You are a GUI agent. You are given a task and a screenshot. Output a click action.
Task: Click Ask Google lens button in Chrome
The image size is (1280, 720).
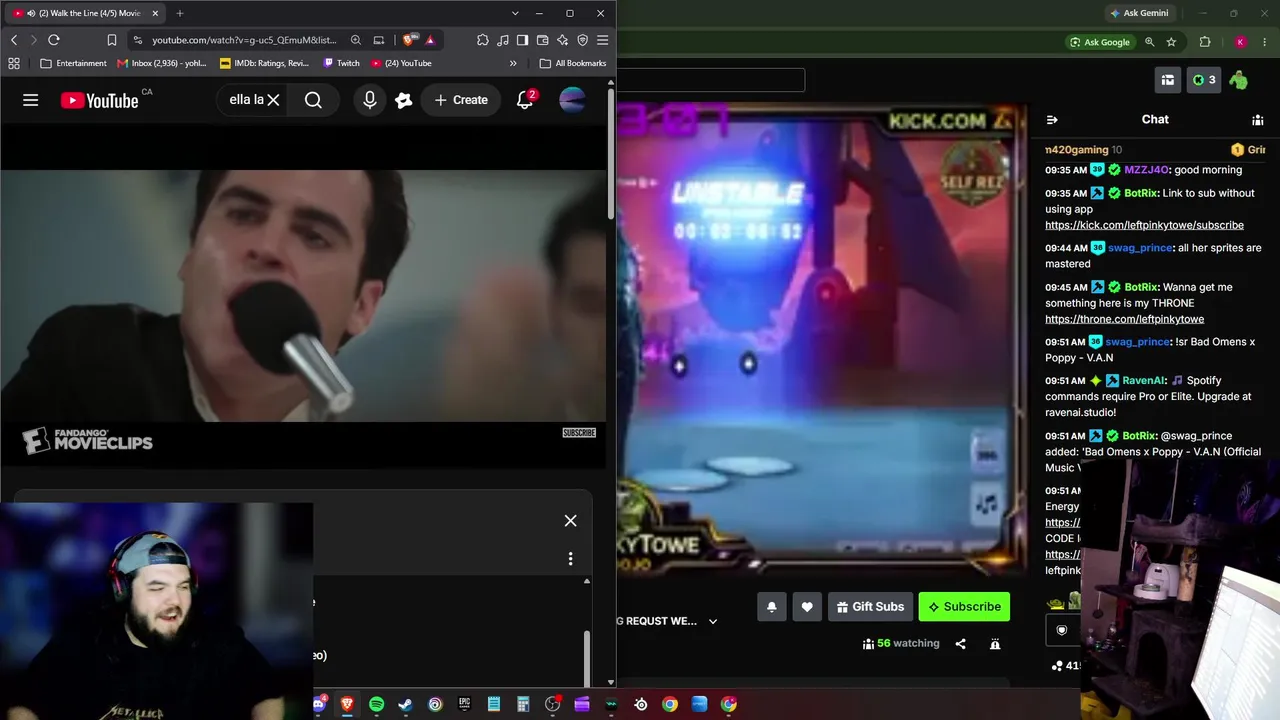(x=1100, y=42)
